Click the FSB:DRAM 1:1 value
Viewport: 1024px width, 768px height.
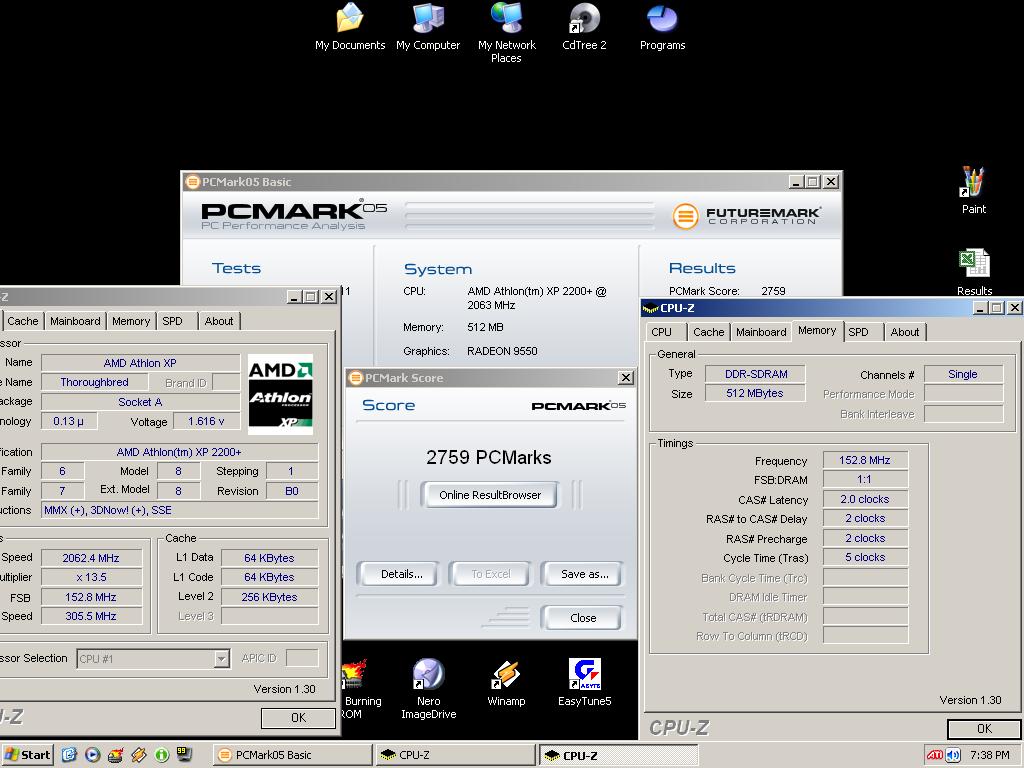tap(865, 480)
